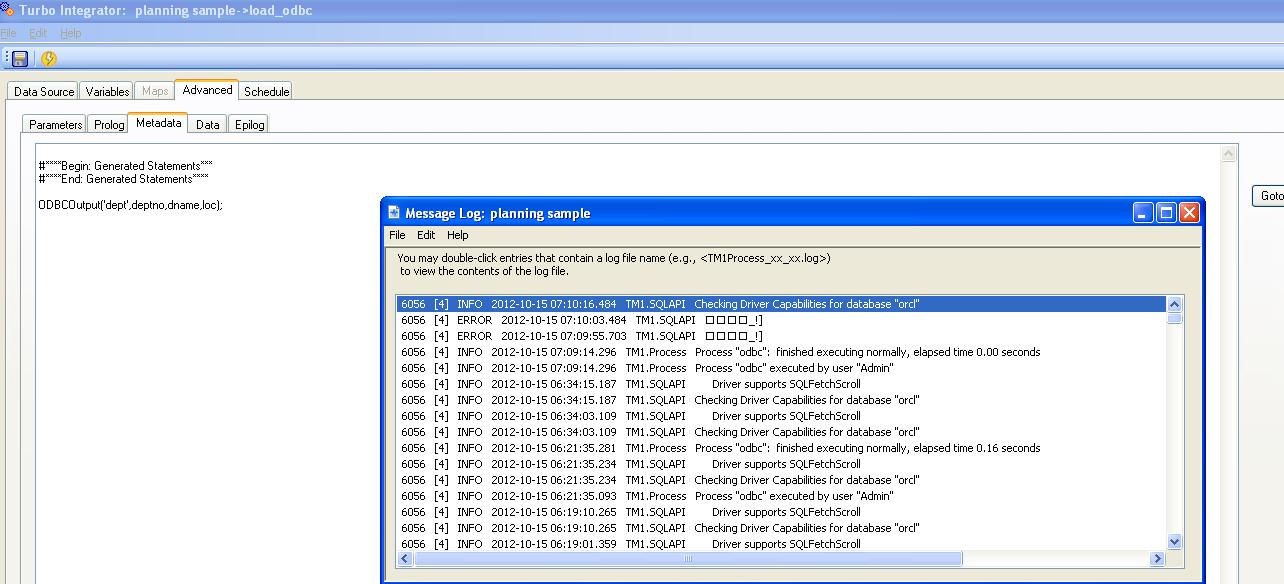Switch to the Parameters sub-tab
The height and width of the screenshot is (584, 1284).
[x=55, y=125]
